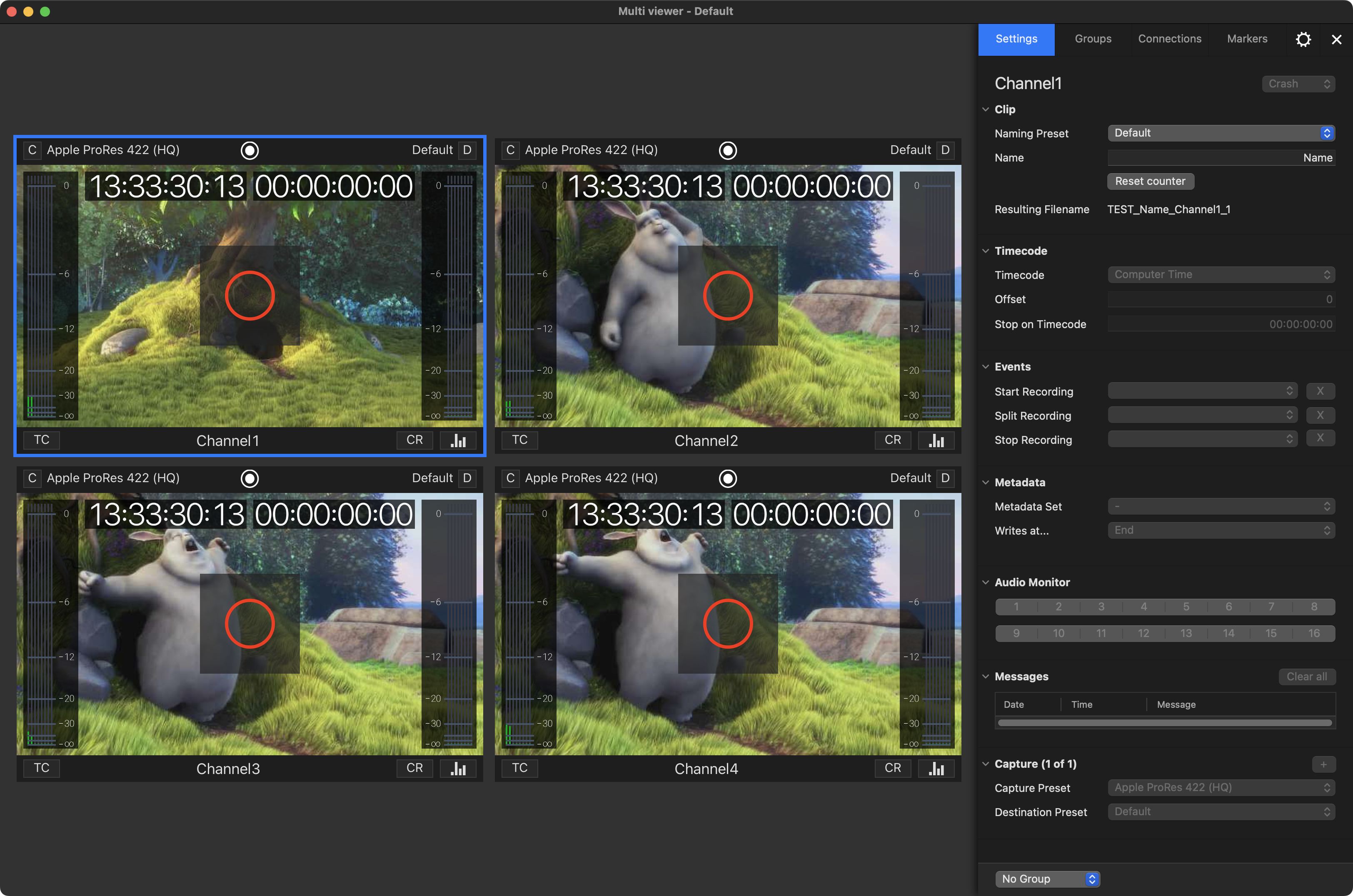Click the red record overlay on Channel4 video
Image resolution: width=1353 pixels, height=896 pixels.
(x=728, y=623)
